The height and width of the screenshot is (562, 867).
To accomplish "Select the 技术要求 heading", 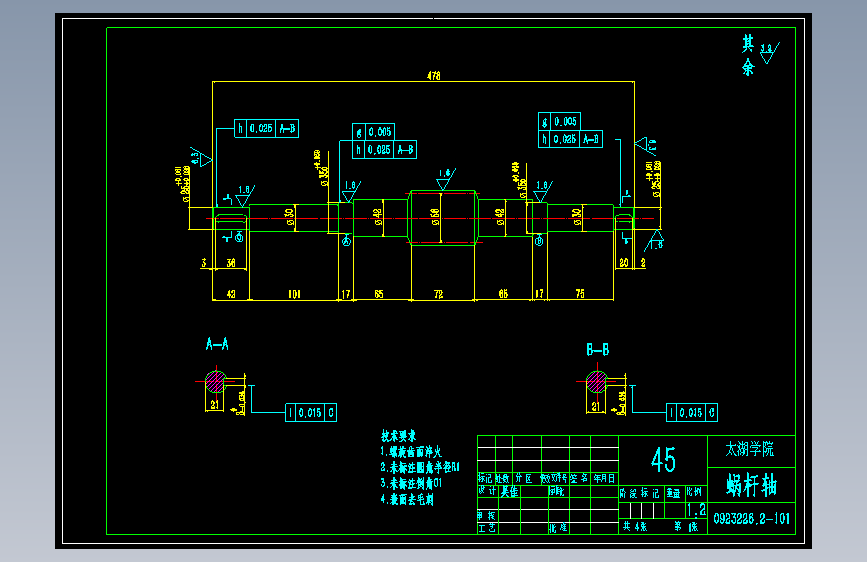I will coord(398,436).
